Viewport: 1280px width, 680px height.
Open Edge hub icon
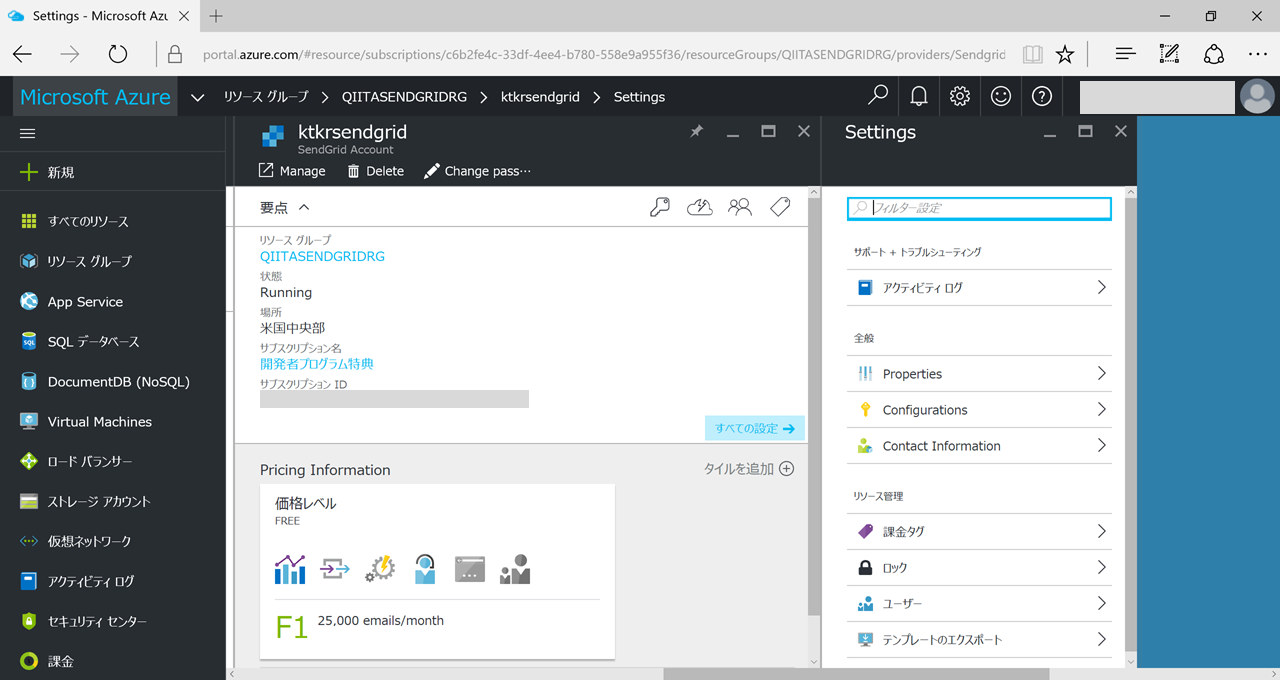pos(1125,54)
